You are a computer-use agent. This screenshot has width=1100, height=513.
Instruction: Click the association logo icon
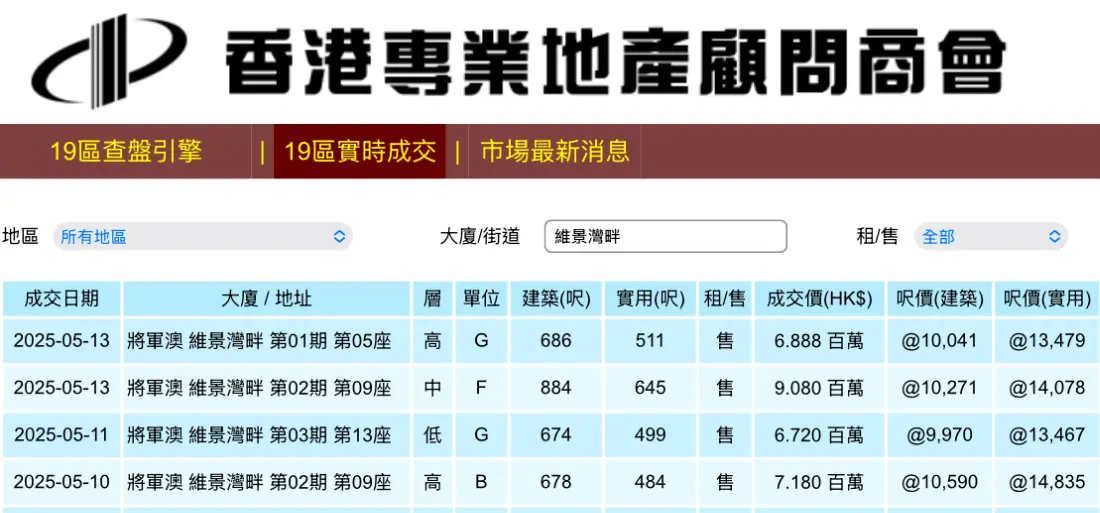109,60
